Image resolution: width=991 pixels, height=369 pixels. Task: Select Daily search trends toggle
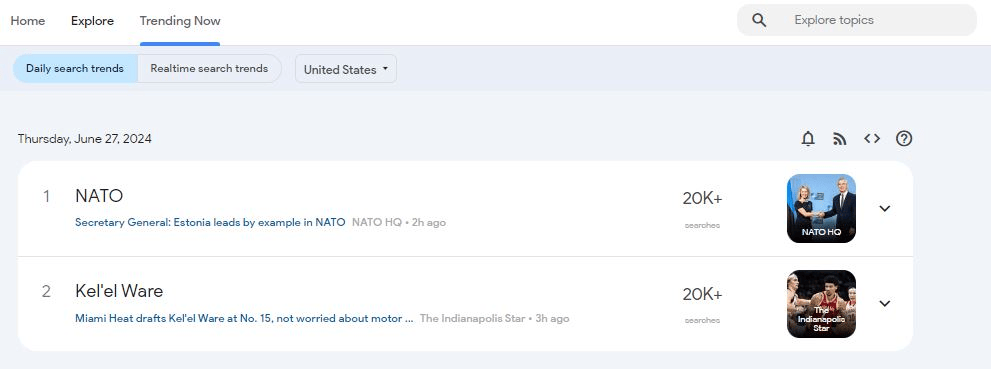(75, 68)
